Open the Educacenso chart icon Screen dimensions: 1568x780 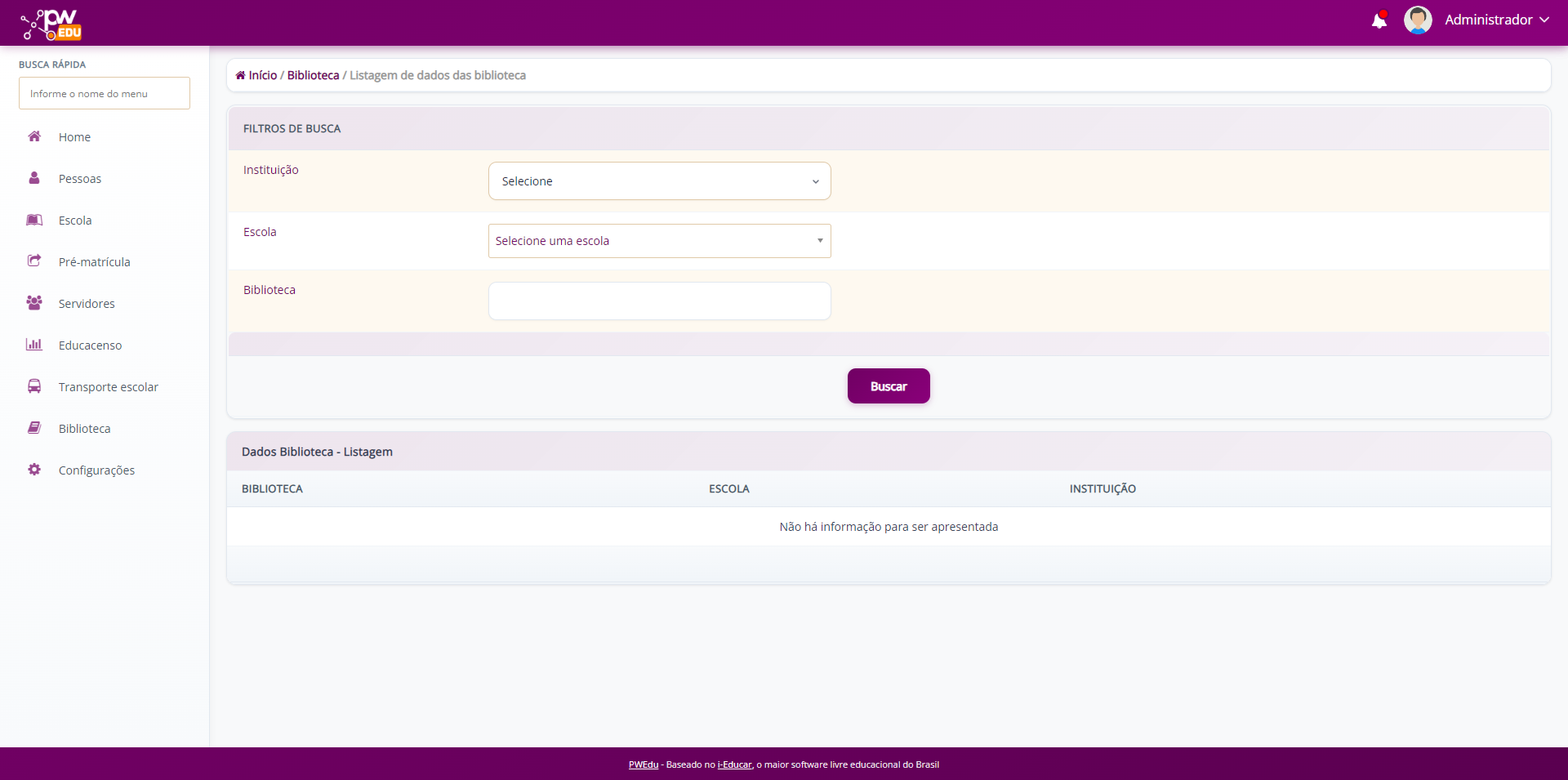(x=33, y=344)
